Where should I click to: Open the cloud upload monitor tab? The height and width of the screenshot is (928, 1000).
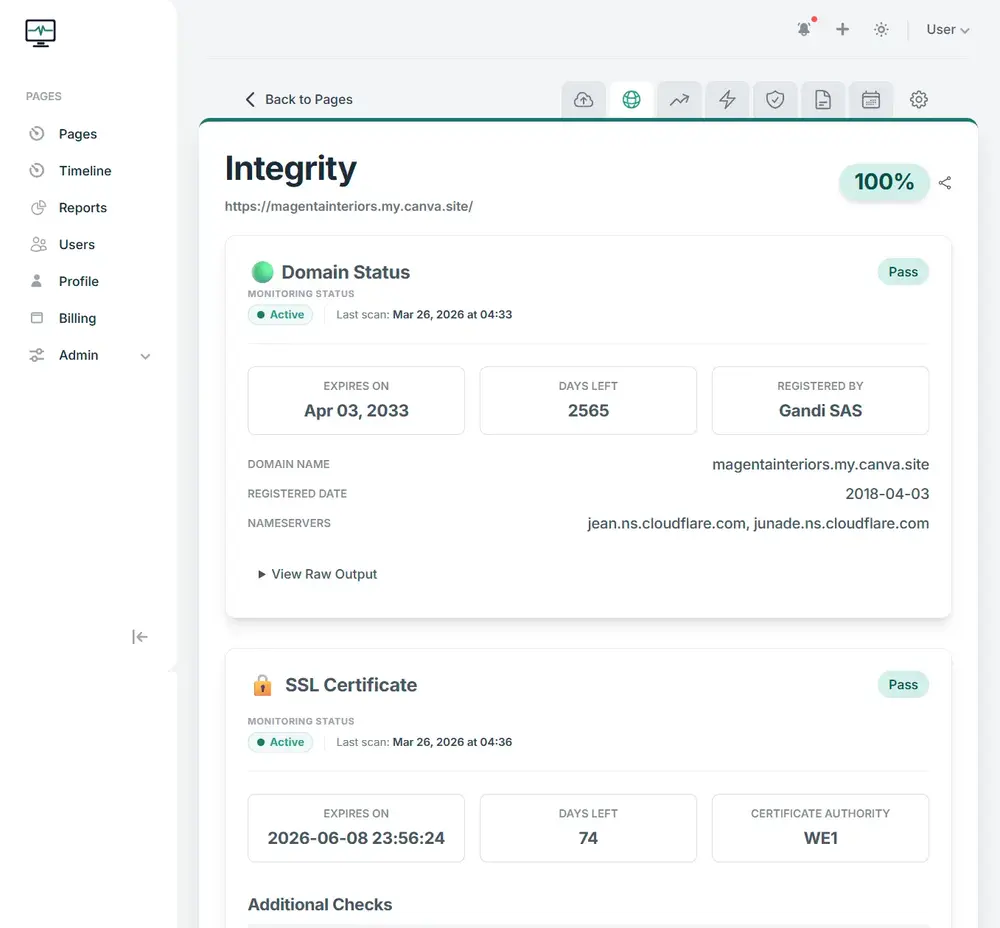[x=583, y=99]
